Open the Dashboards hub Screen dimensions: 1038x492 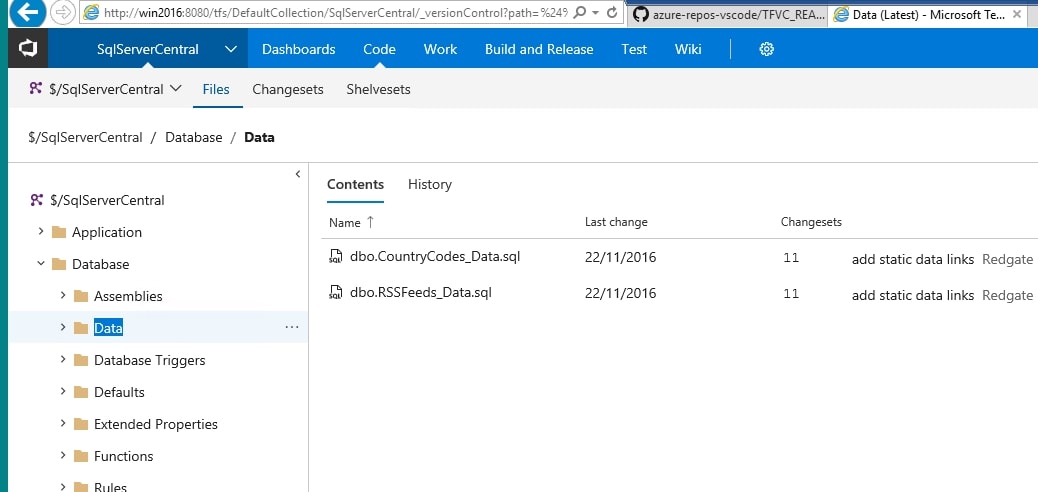299,49
